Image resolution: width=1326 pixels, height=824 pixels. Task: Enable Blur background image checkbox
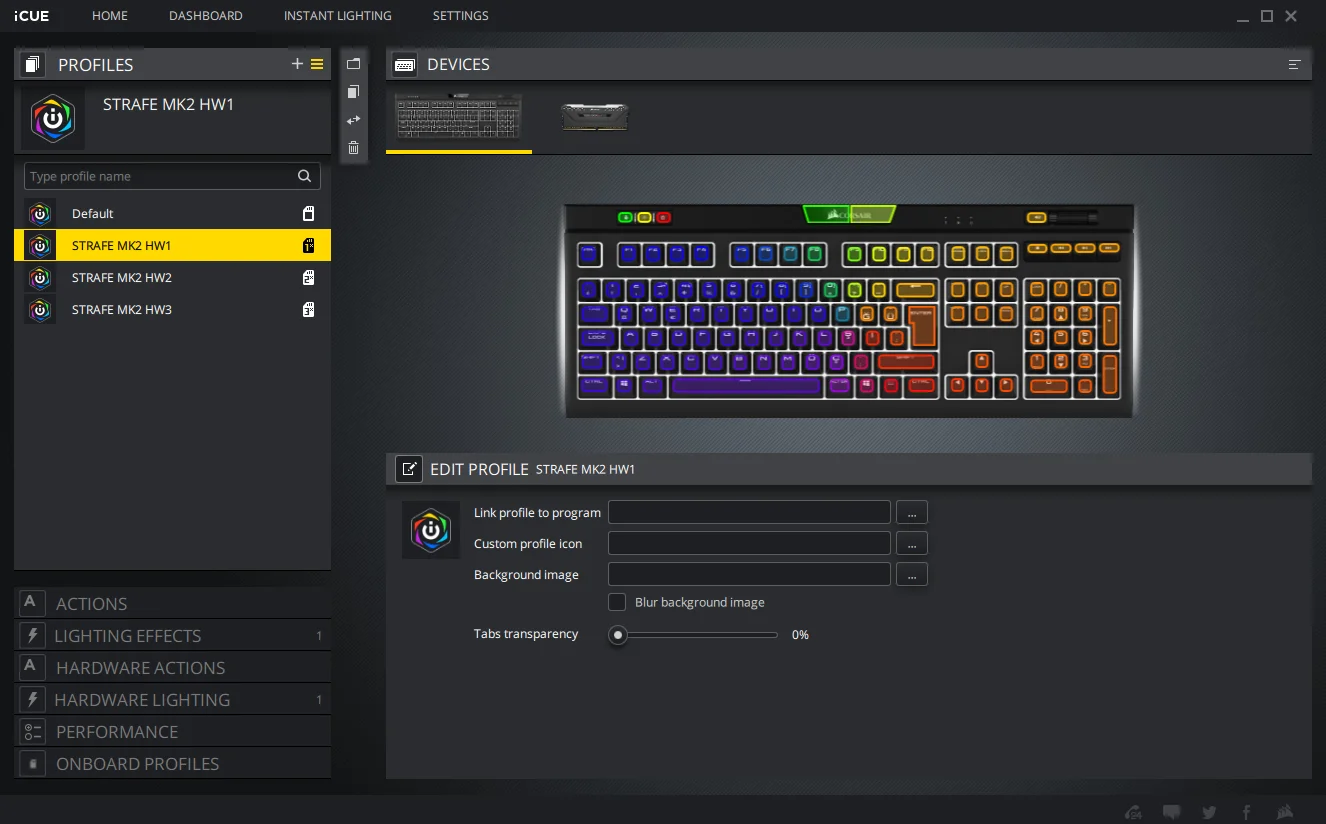point(617,602)
